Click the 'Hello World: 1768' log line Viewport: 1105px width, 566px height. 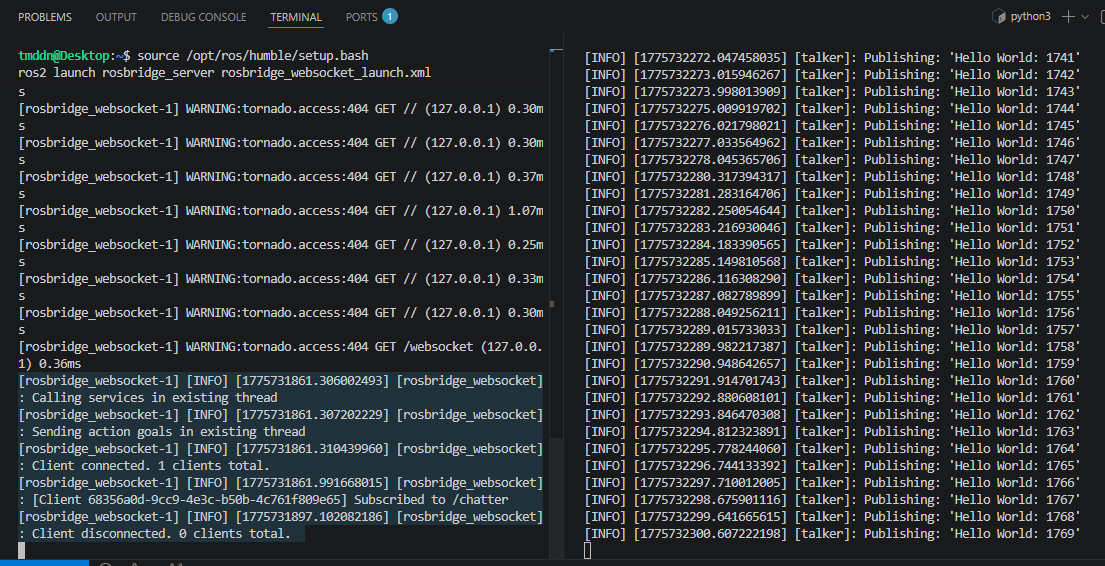[x=832, y=517]
